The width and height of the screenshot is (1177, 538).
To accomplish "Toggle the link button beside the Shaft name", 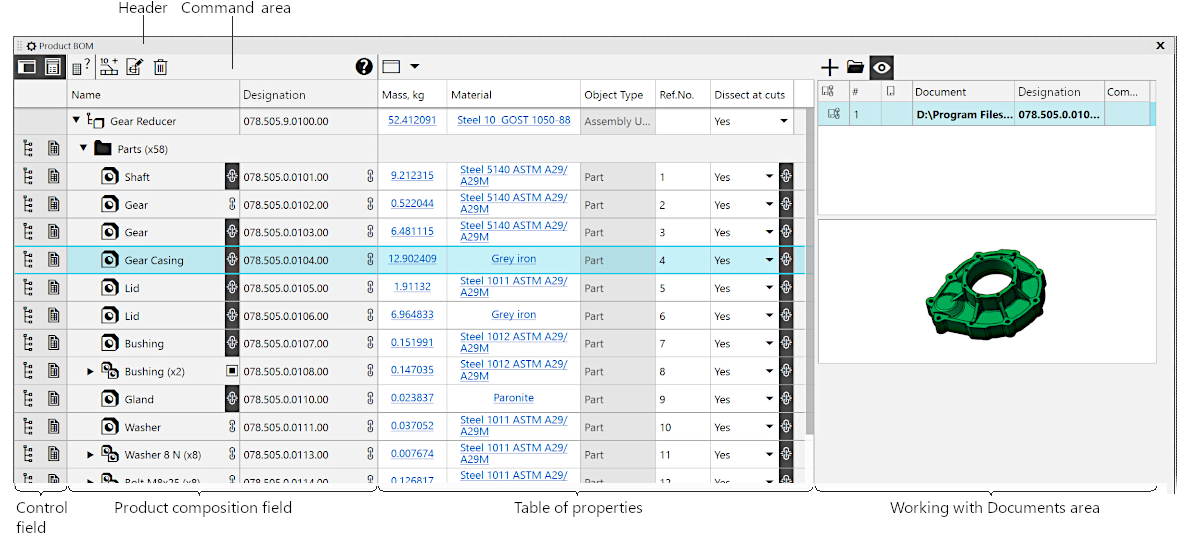I will click(x=232, y=177).
